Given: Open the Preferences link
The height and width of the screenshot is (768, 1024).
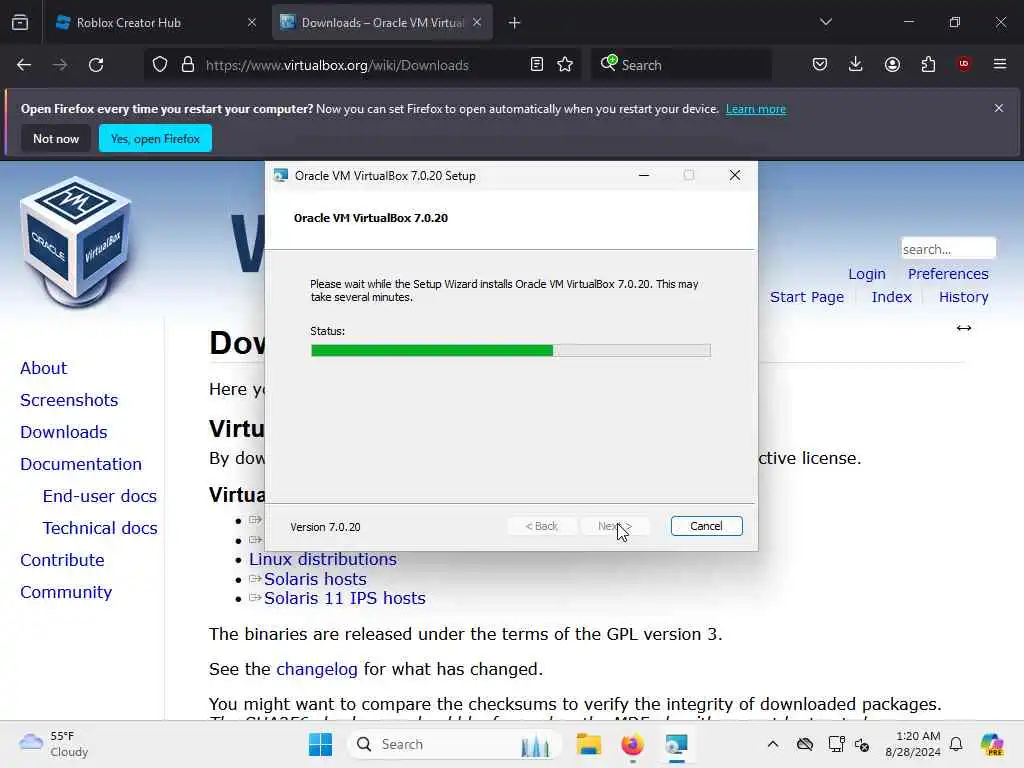Looking at the screenshot, I should pos(948,274).
